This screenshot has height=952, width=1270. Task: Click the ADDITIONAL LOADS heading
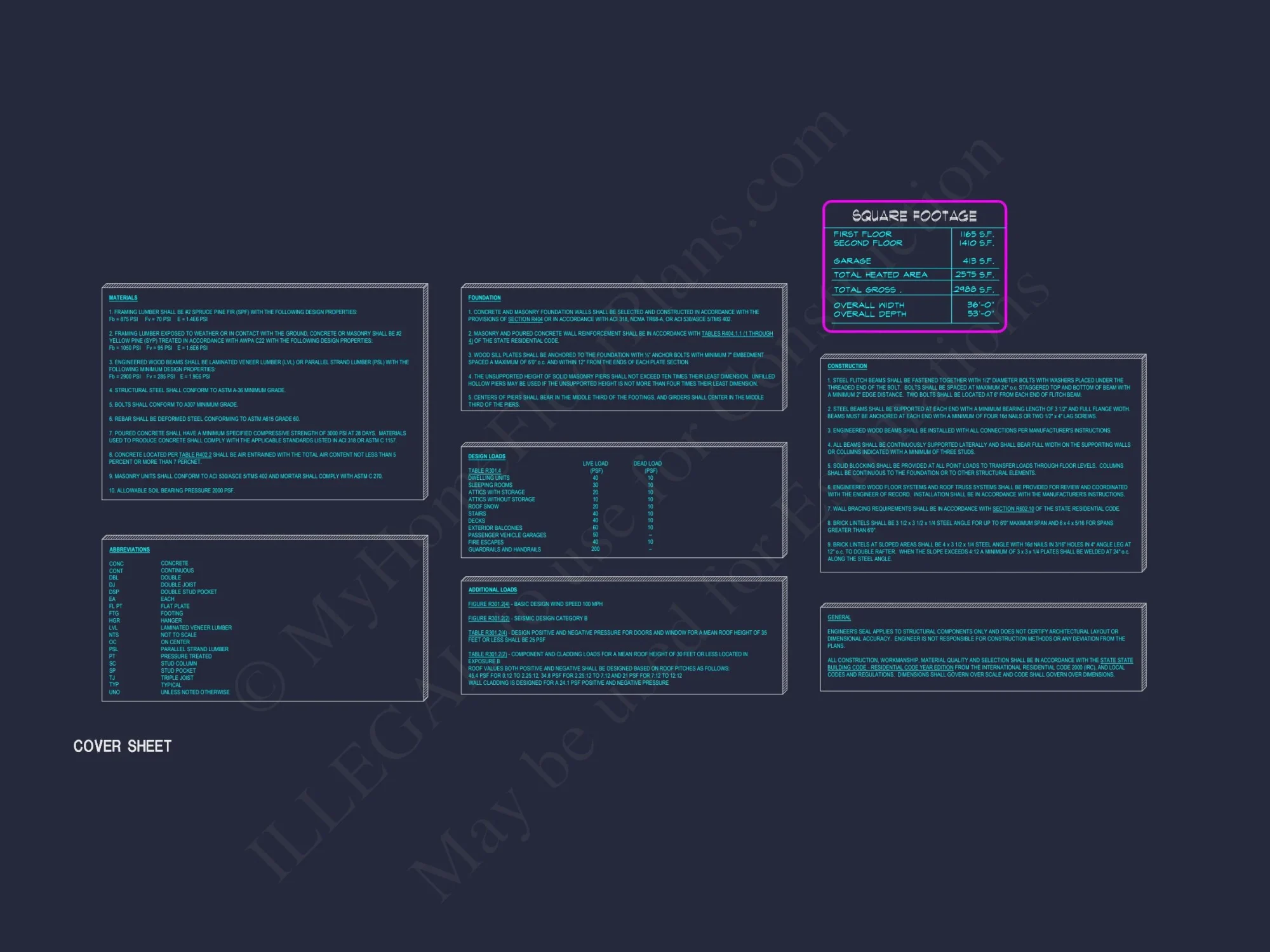tap(493, 590)
